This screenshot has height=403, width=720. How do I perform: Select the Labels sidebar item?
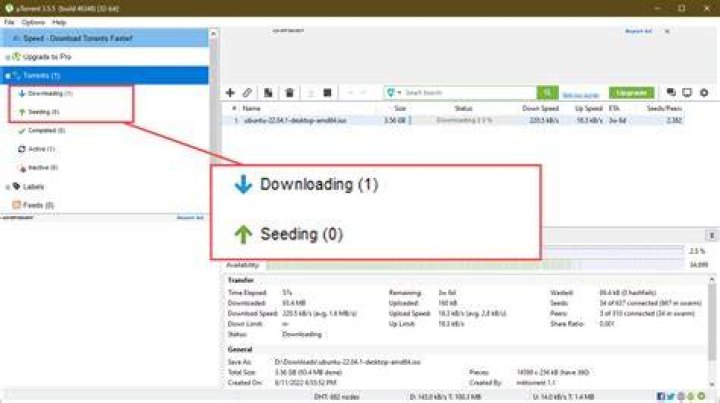[33, 187]
